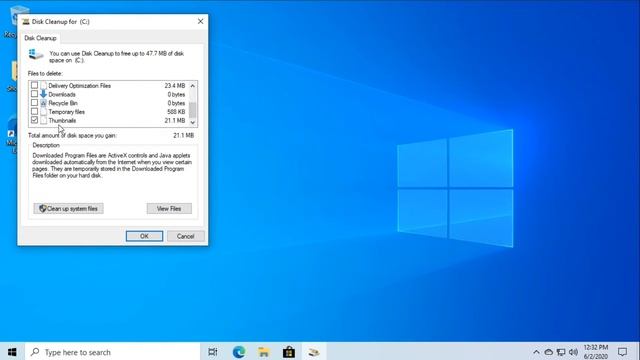Click the 23.4 MB size value
The height and width of the screenshot is (360, 640).
click(175, 86)
